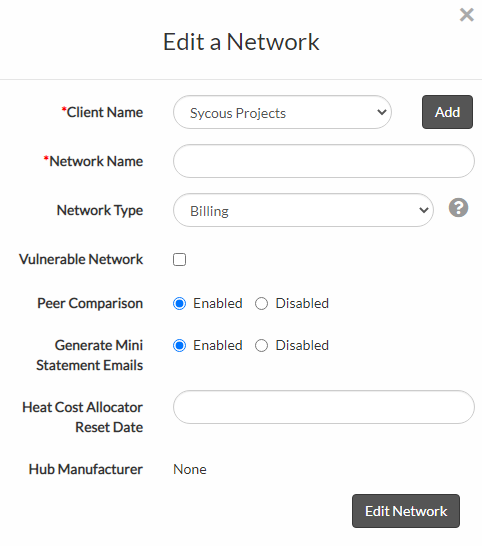Viewport: 482px width, 546px height.
Task: Open the Client Name dropdown
Action: [282, 112]
